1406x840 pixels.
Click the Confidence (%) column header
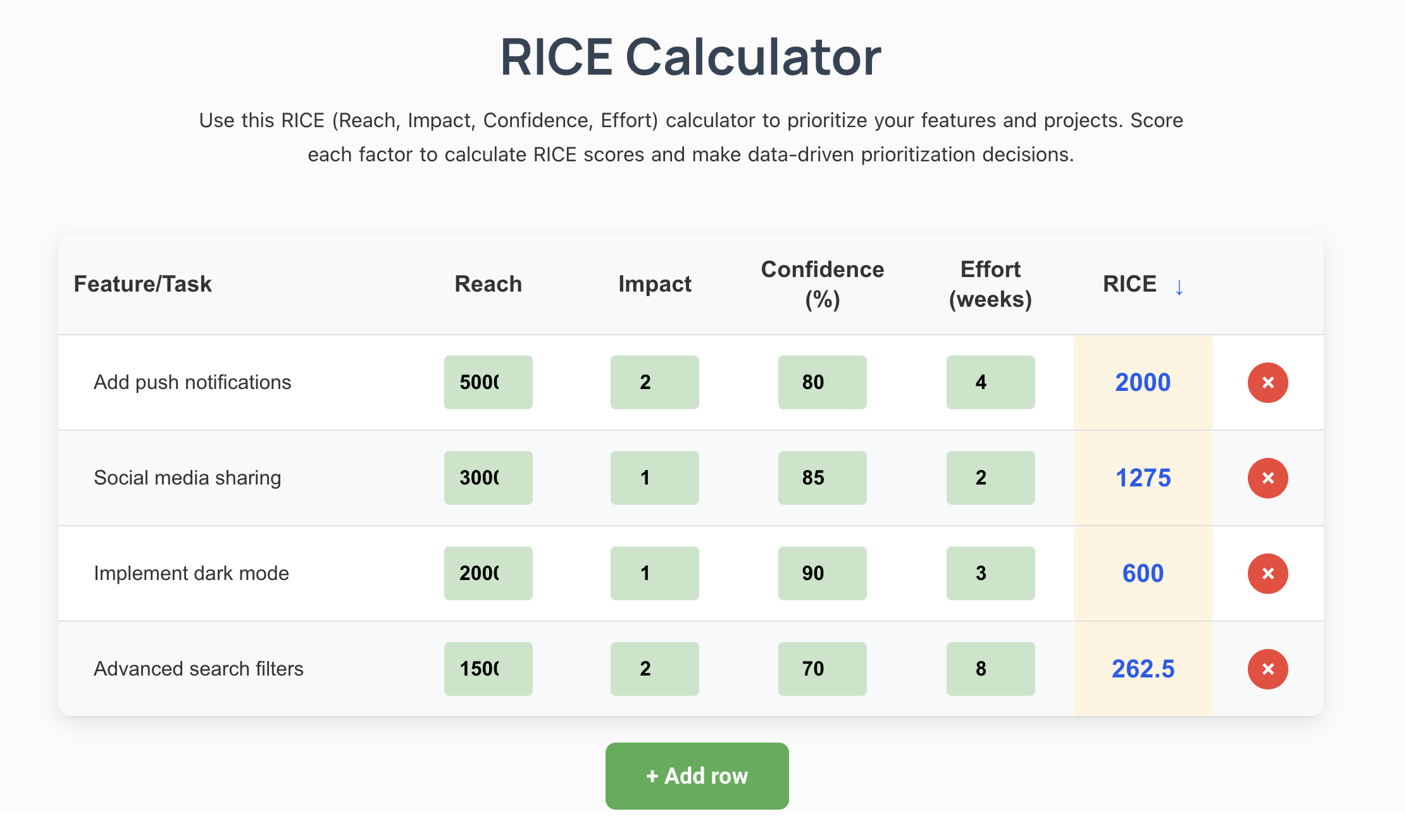point(822,284)
